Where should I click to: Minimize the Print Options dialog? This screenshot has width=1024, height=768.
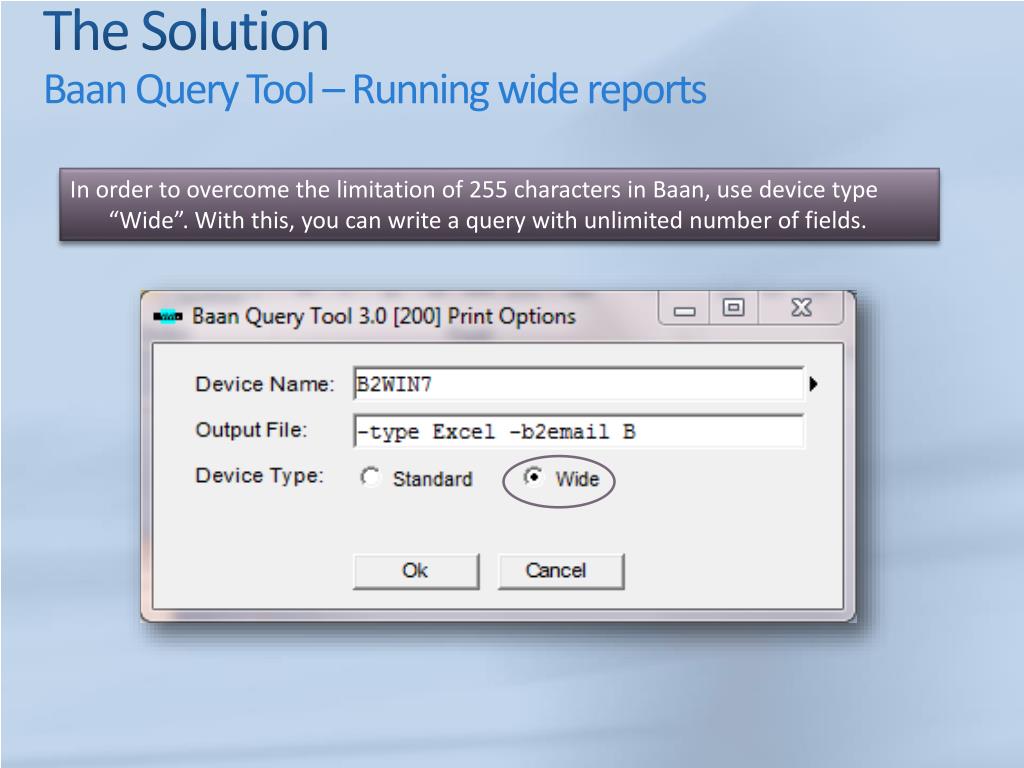point(684,308)
